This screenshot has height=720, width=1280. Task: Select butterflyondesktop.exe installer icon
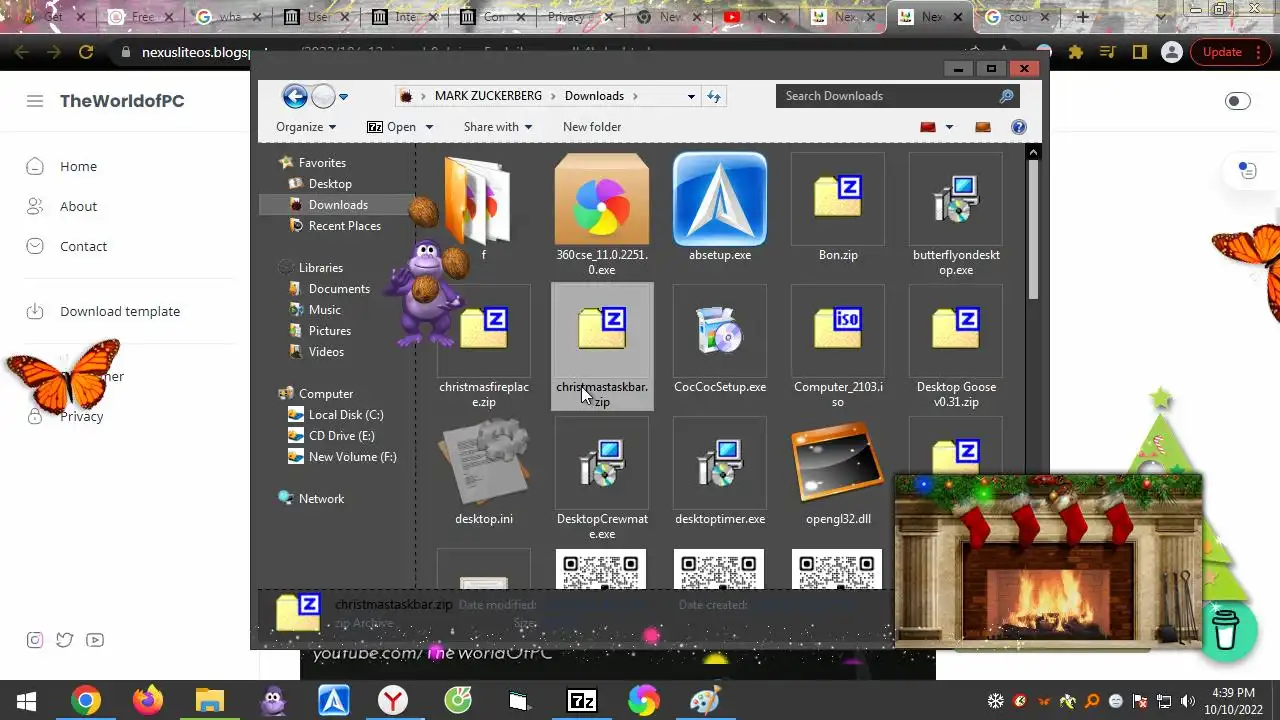(x=956, y=199)
